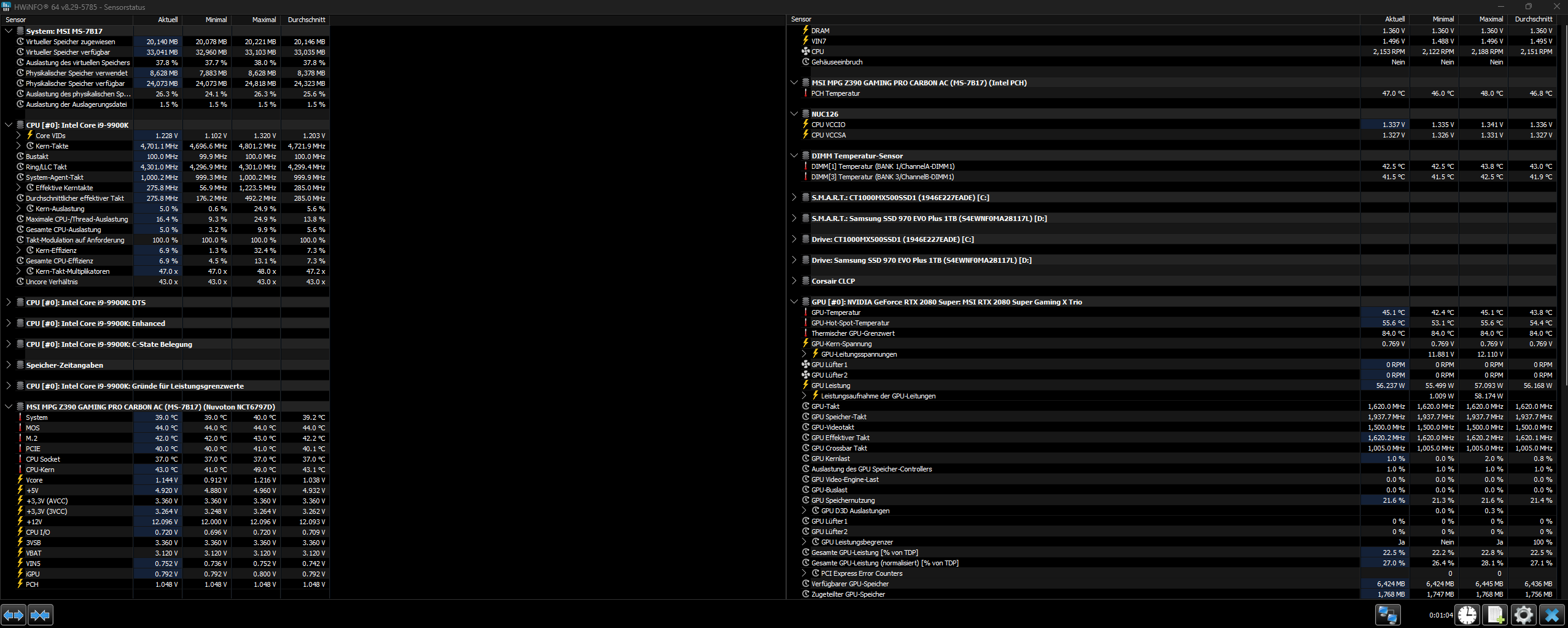The image size is (1568, 628).
Task: Expand the Kern-Takt-Multiplikatoren row
Action: tap(18, 271)
